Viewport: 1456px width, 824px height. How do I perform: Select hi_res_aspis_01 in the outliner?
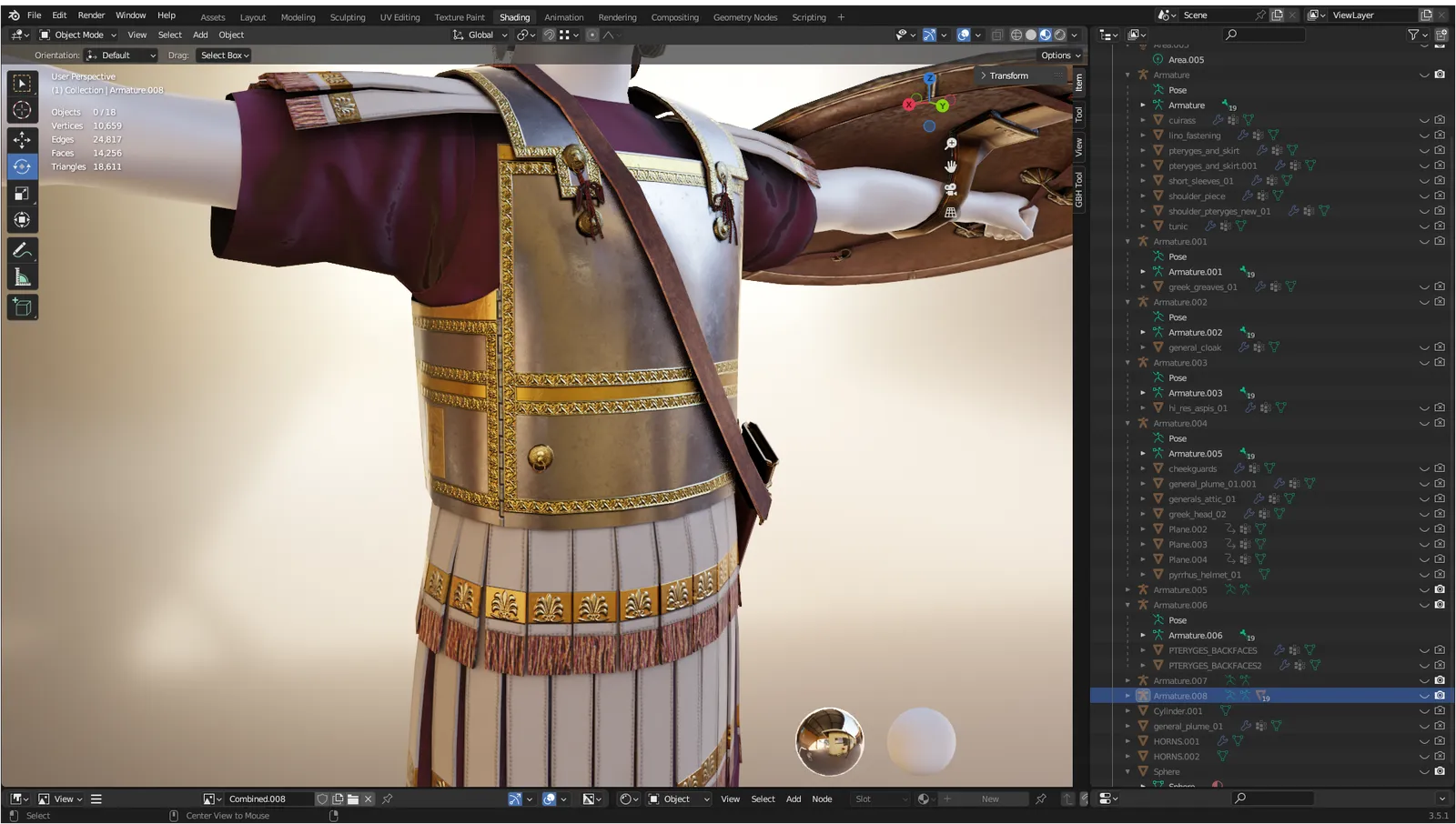point(1198,408)
